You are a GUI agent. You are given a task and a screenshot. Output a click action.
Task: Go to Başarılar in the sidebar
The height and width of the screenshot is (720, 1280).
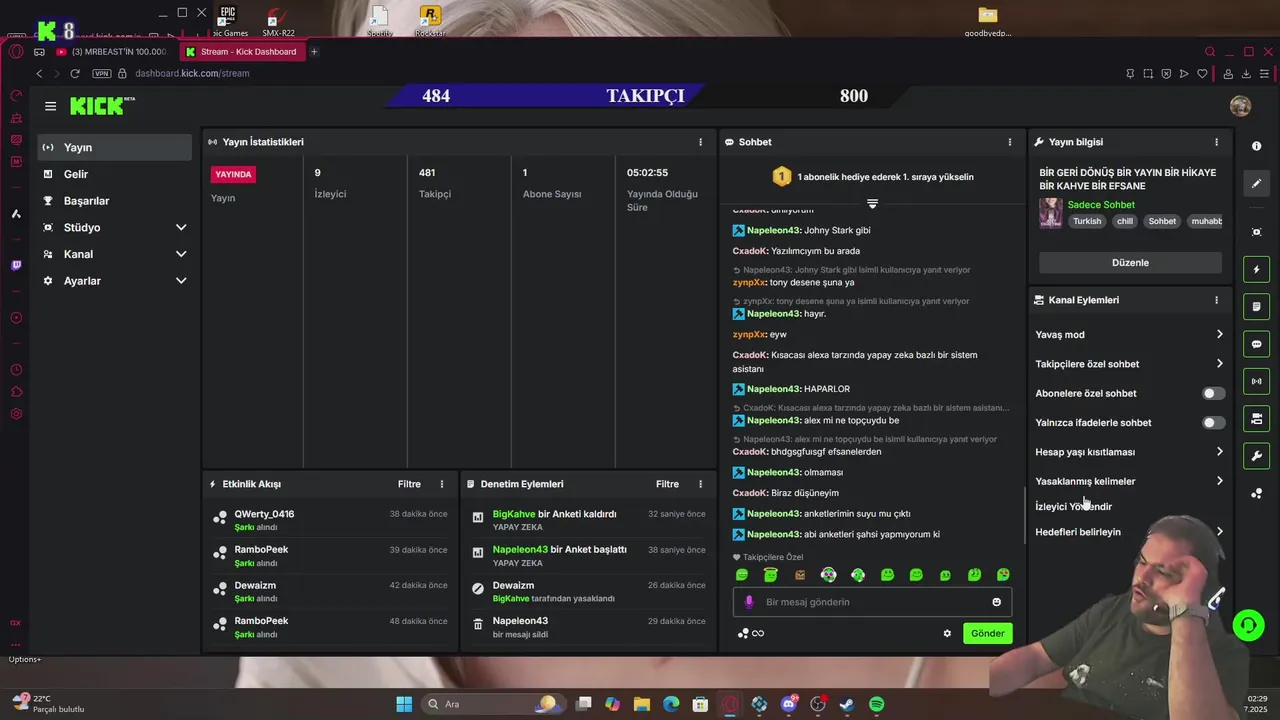tap(116, 201)
